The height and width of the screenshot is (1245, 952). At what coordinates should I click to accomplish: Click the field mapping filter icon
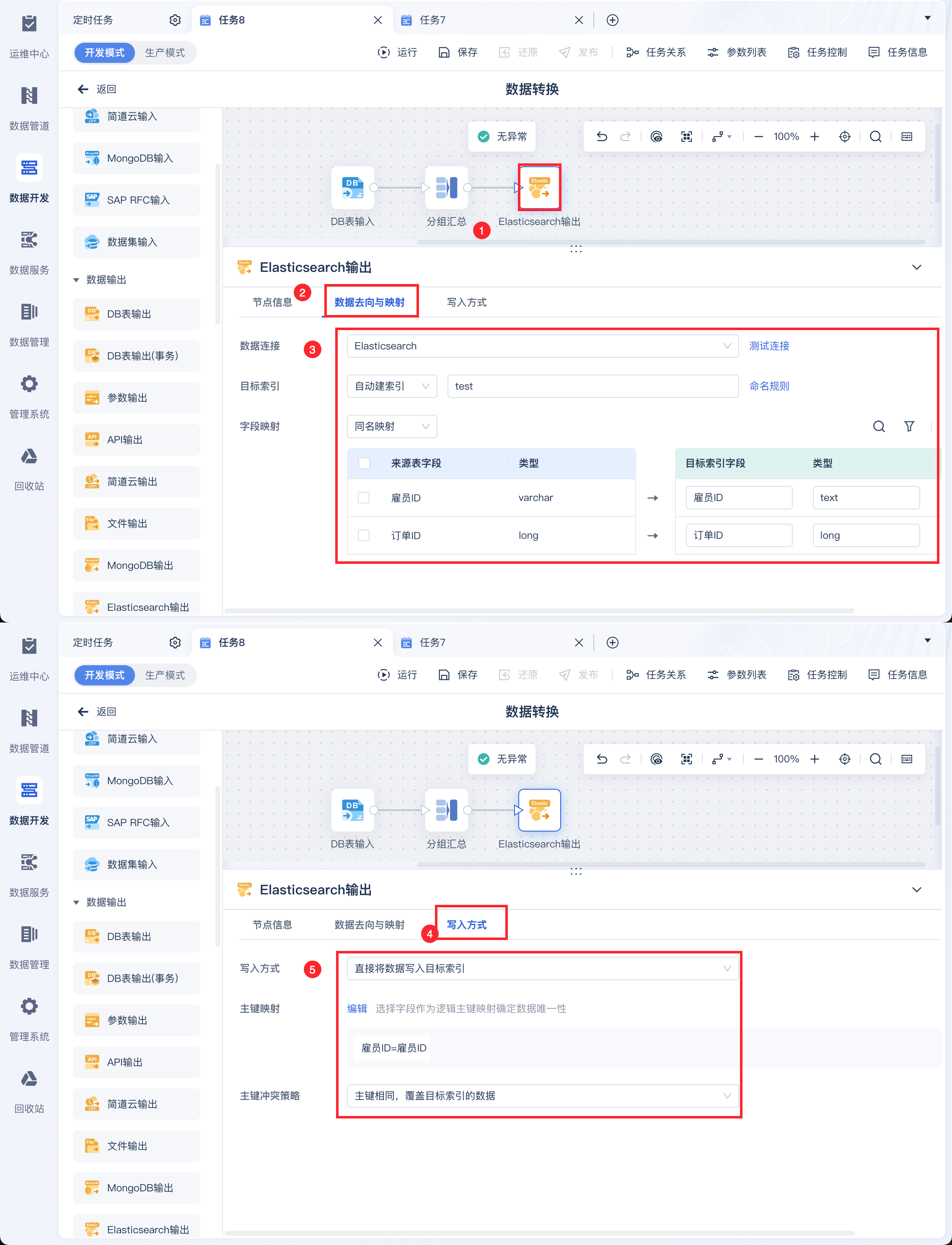pyautogui.click(x=909, y=426)
